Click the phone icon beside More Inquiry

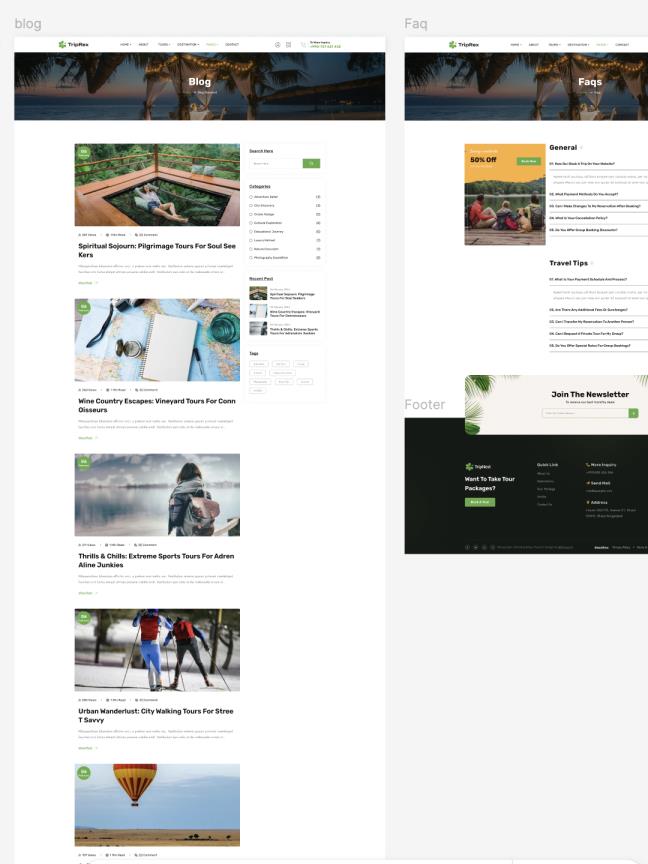pyautogui.click(x=587, y=465)
